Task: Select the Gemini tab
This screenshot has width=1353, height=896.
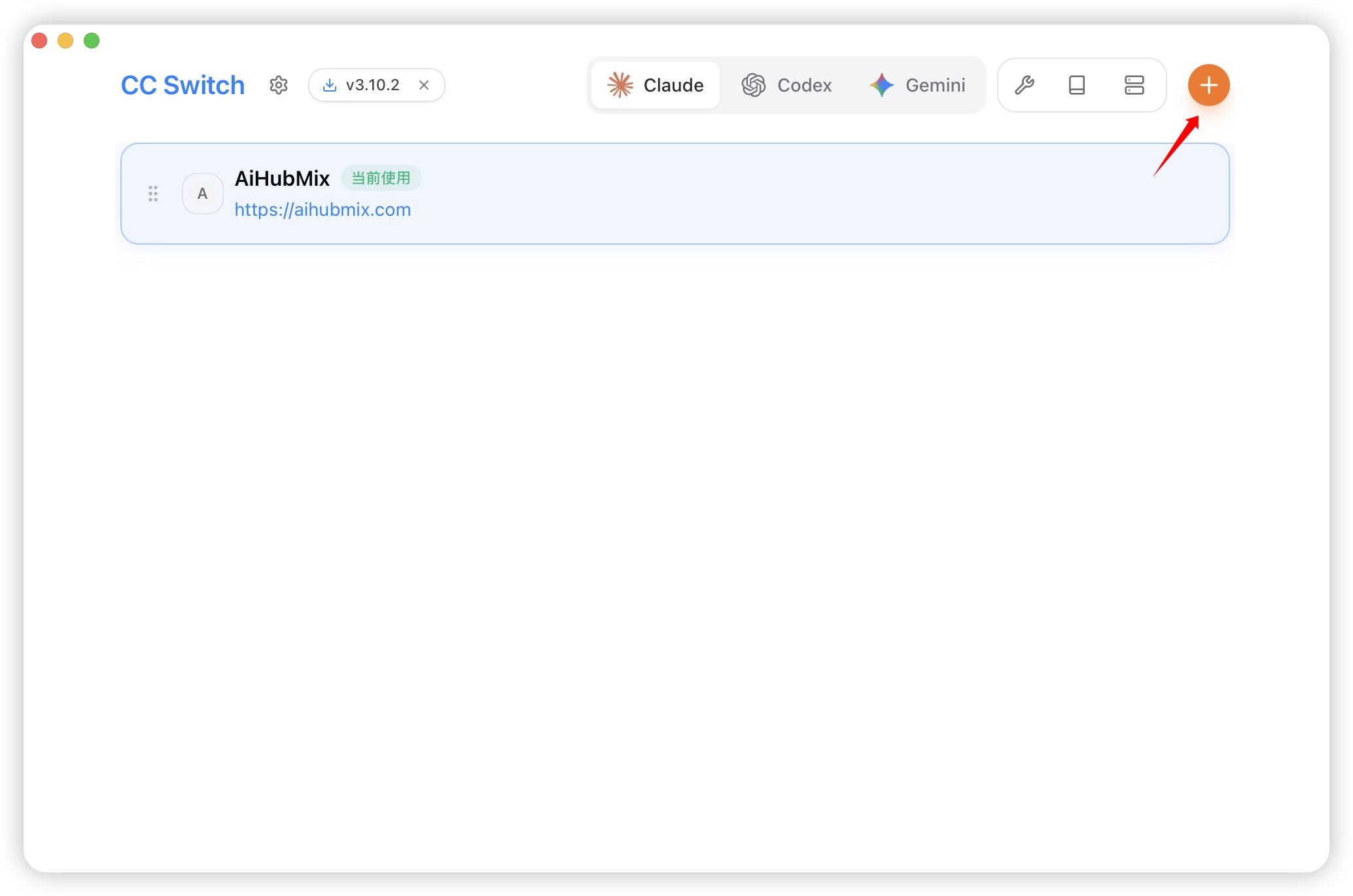Action: click(917, 85)
